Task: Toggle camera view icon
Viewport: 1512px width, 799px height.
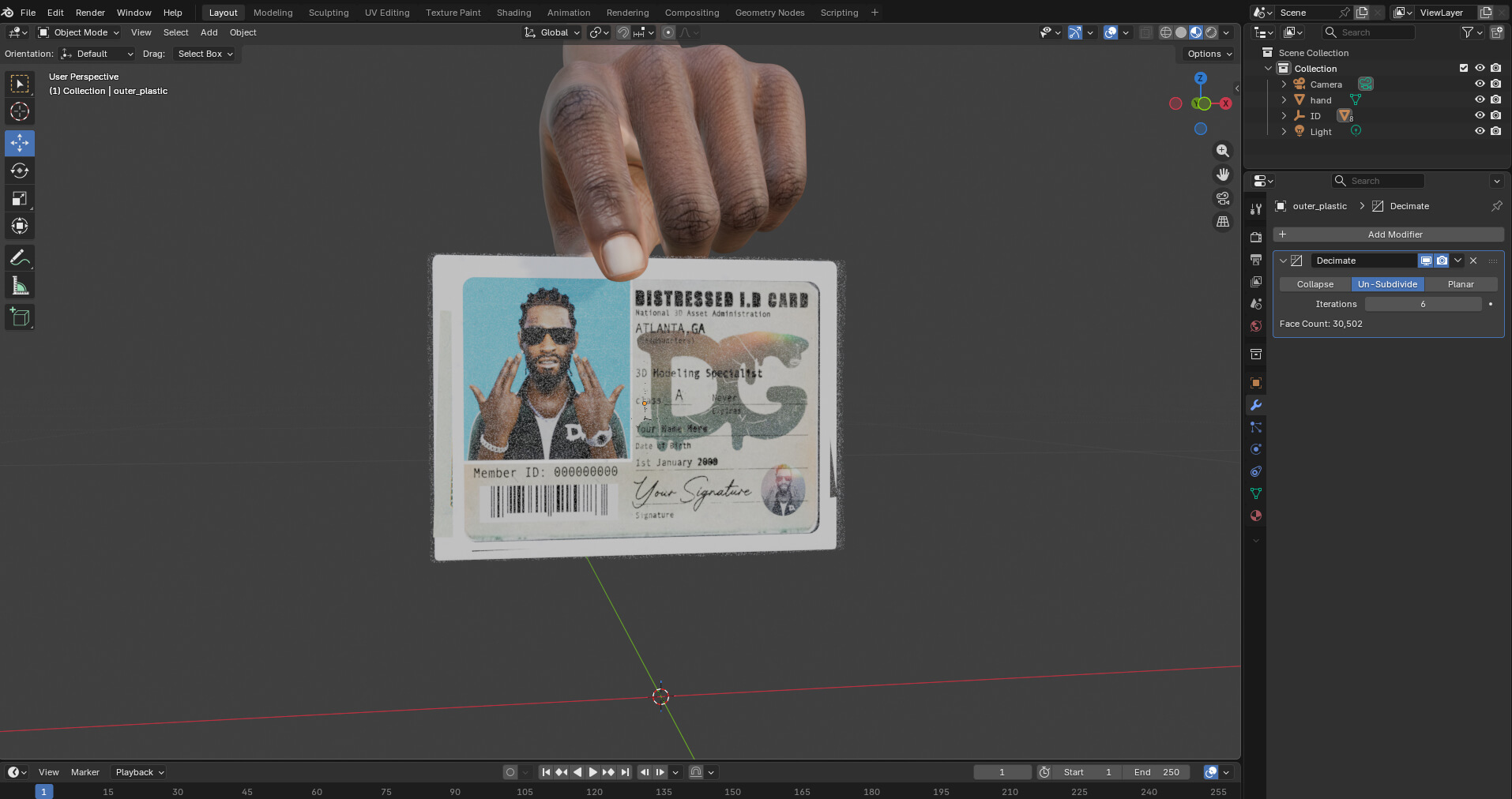Action: tap(1223, 198)
